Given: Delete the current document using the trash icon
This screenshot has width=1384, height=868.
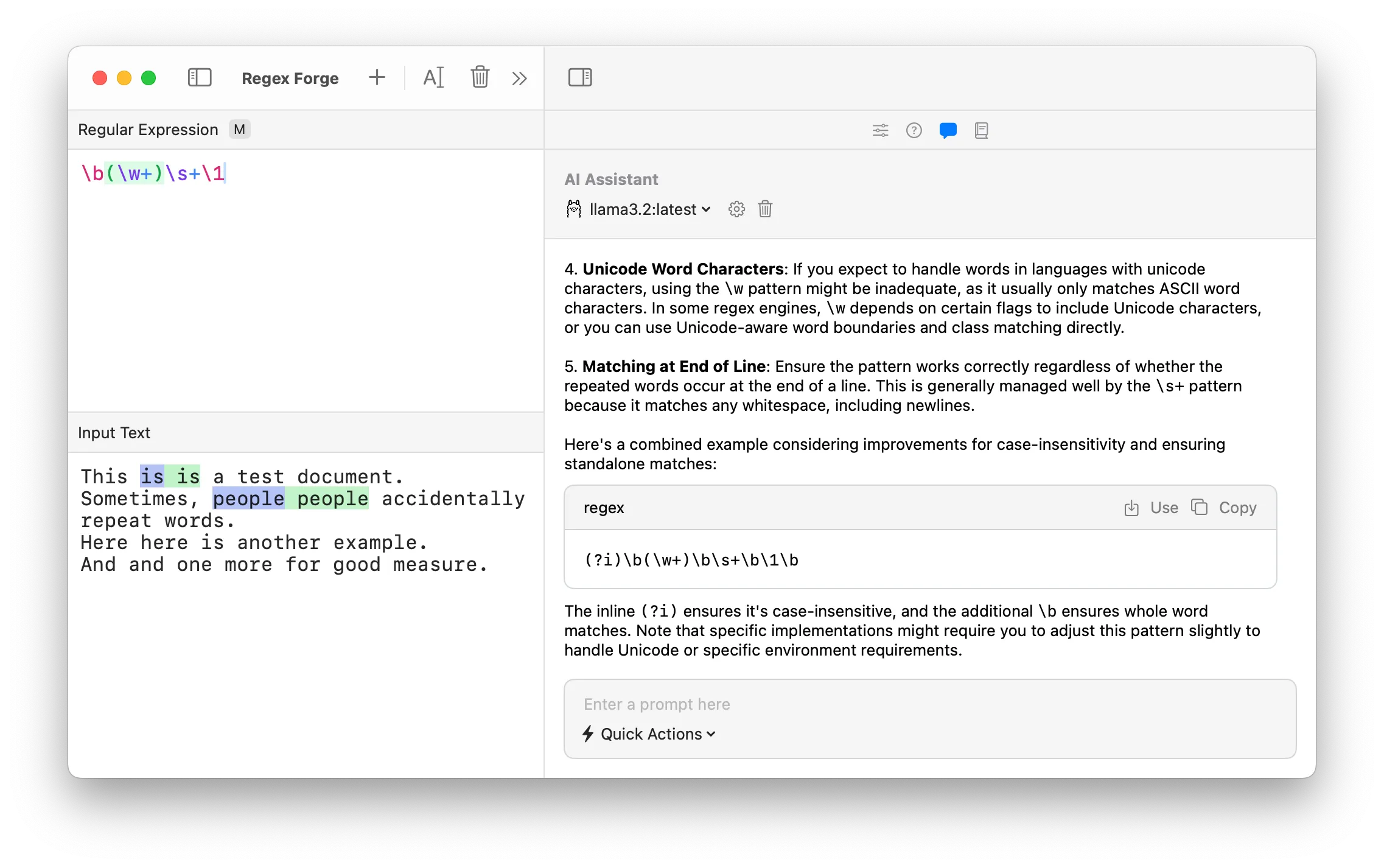Looking at the screenshot, I should tap(479, 77).
